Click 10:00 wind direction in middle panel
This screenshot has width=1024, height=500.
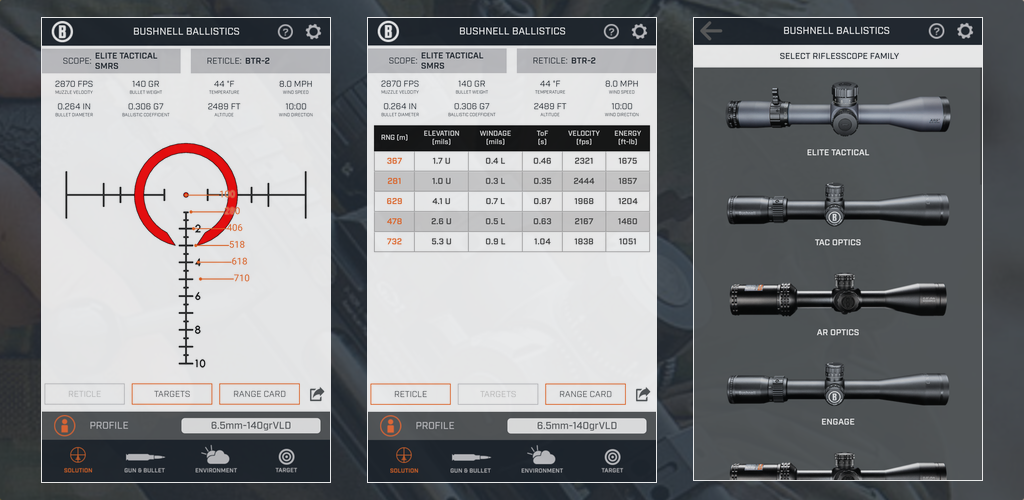[622, 109]
